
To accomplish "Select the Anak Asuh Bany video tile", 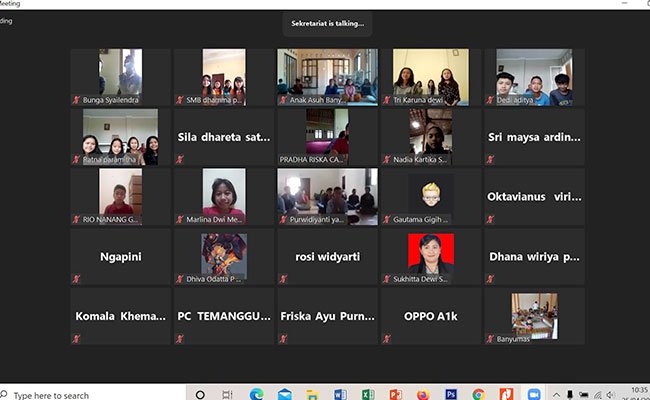I will tap(327, 76).
